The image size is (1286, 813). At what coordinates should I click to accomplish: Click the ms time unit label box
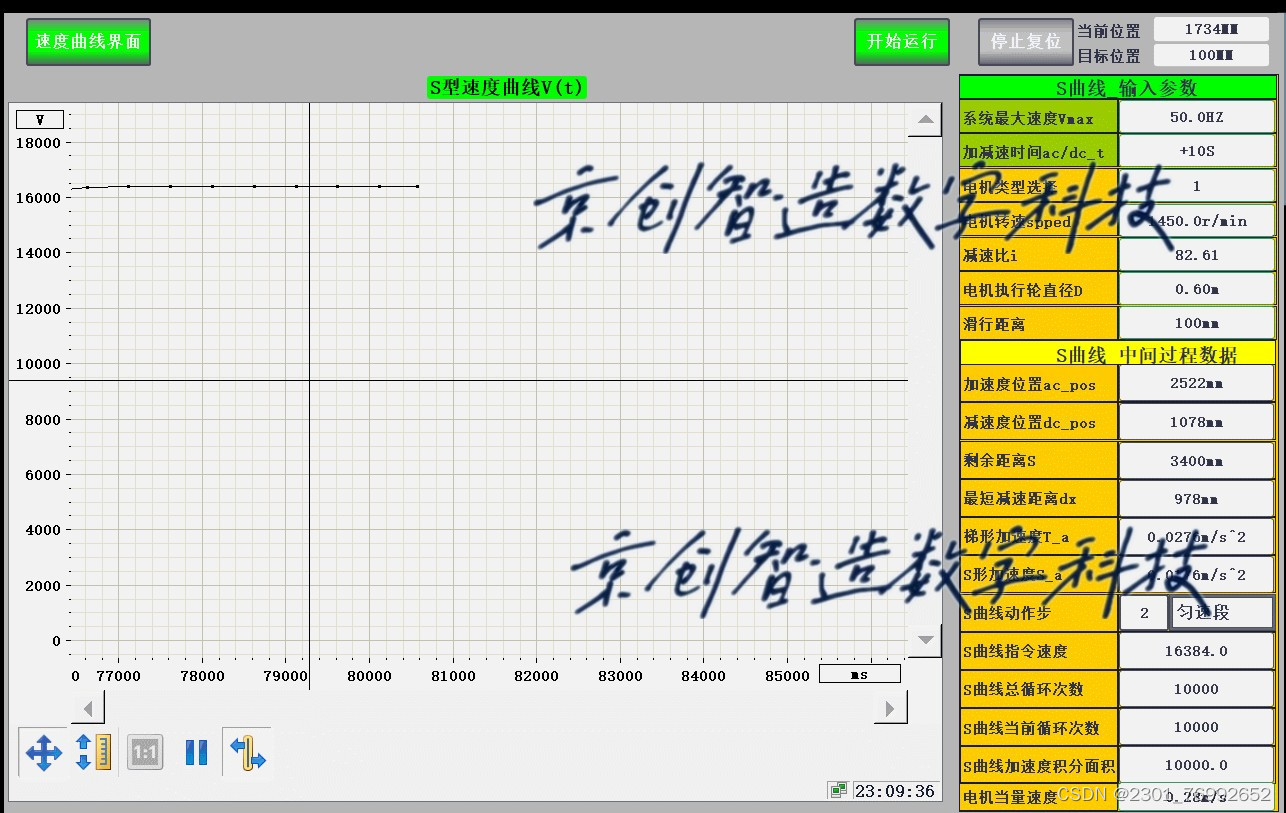pyautogui.click(x=859, y=674)
